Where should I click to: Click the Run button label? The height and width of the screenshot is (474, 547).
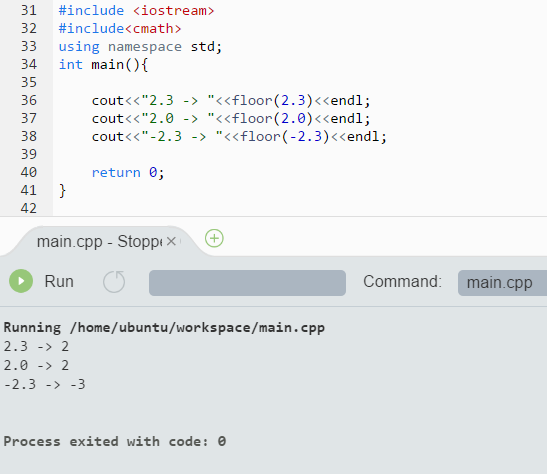pyautogui.click(x=59, y=281)
